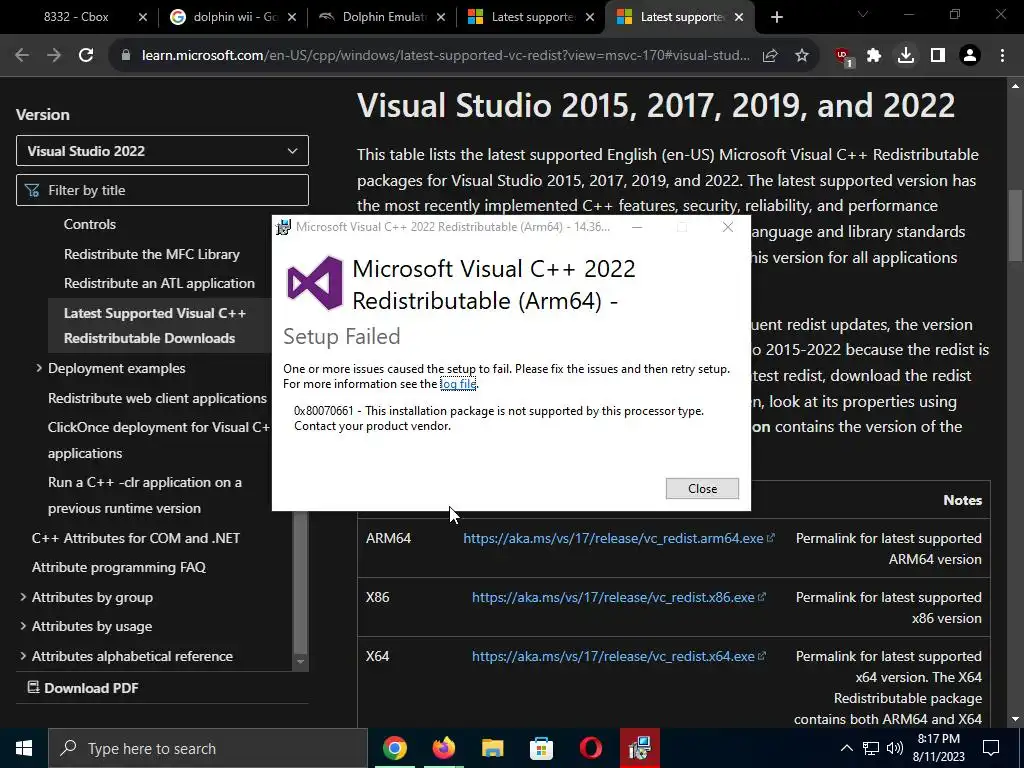Switch to the 8332 - Cbox tab
1024x768 pixels.
76,18
